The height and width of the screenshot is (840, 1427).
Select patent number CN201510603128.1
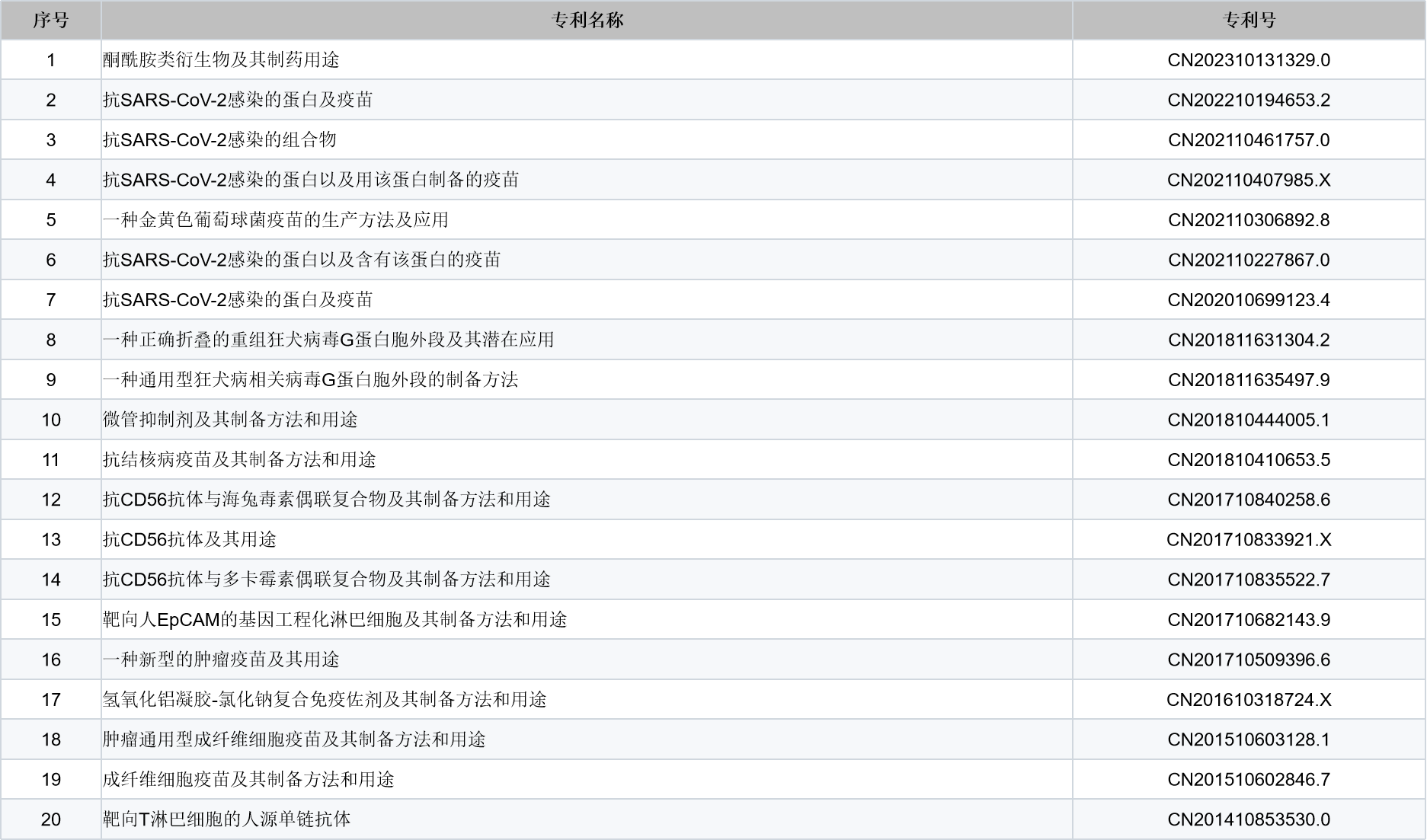pyautogui.click(x=1249, y=739)
